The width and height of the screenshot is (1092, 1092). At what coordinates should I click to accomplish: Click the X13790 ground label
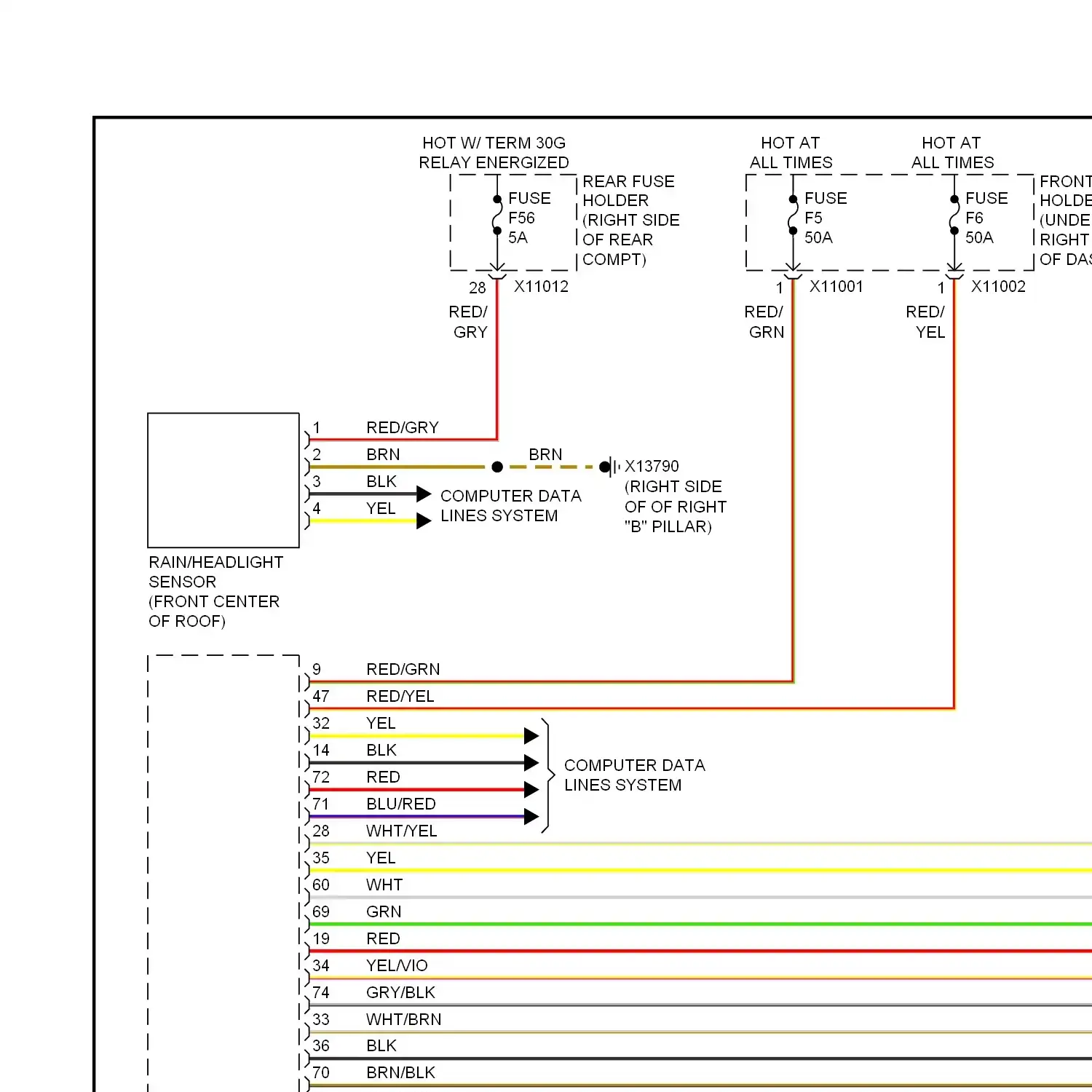(x=652, y=466)
